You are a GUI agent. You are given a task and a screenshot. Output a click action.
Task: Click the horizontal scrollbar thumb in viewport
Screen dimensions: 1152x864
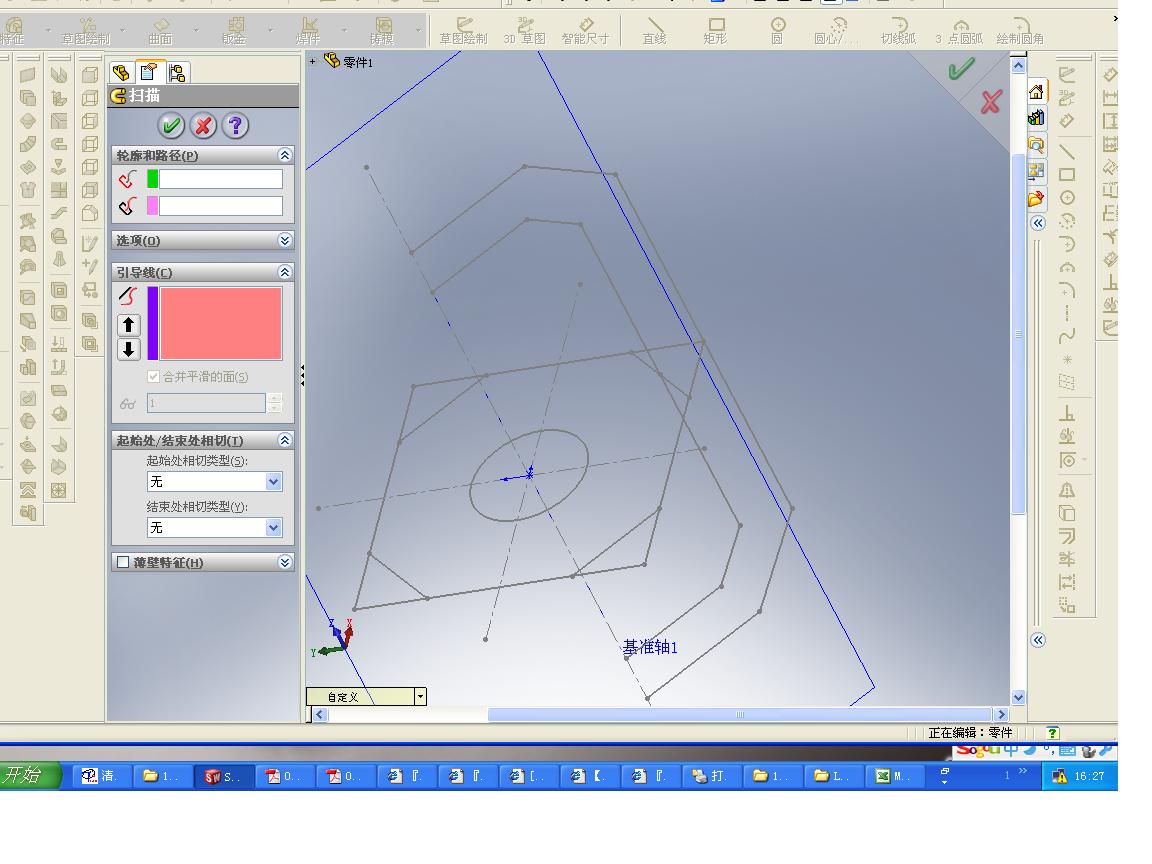pyautogui.click(x=739, y=714)
